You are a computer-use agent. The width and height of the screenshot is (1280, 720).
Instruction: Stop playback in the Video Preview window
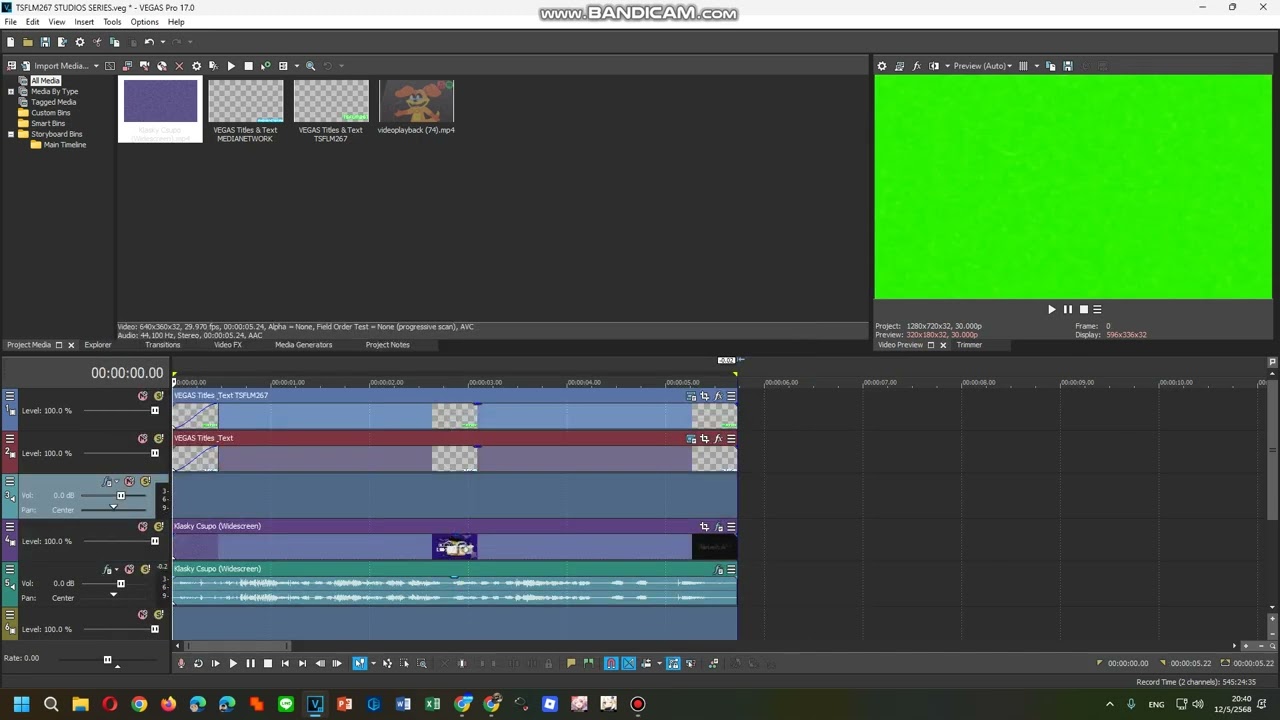click(x=1083, y=310)
